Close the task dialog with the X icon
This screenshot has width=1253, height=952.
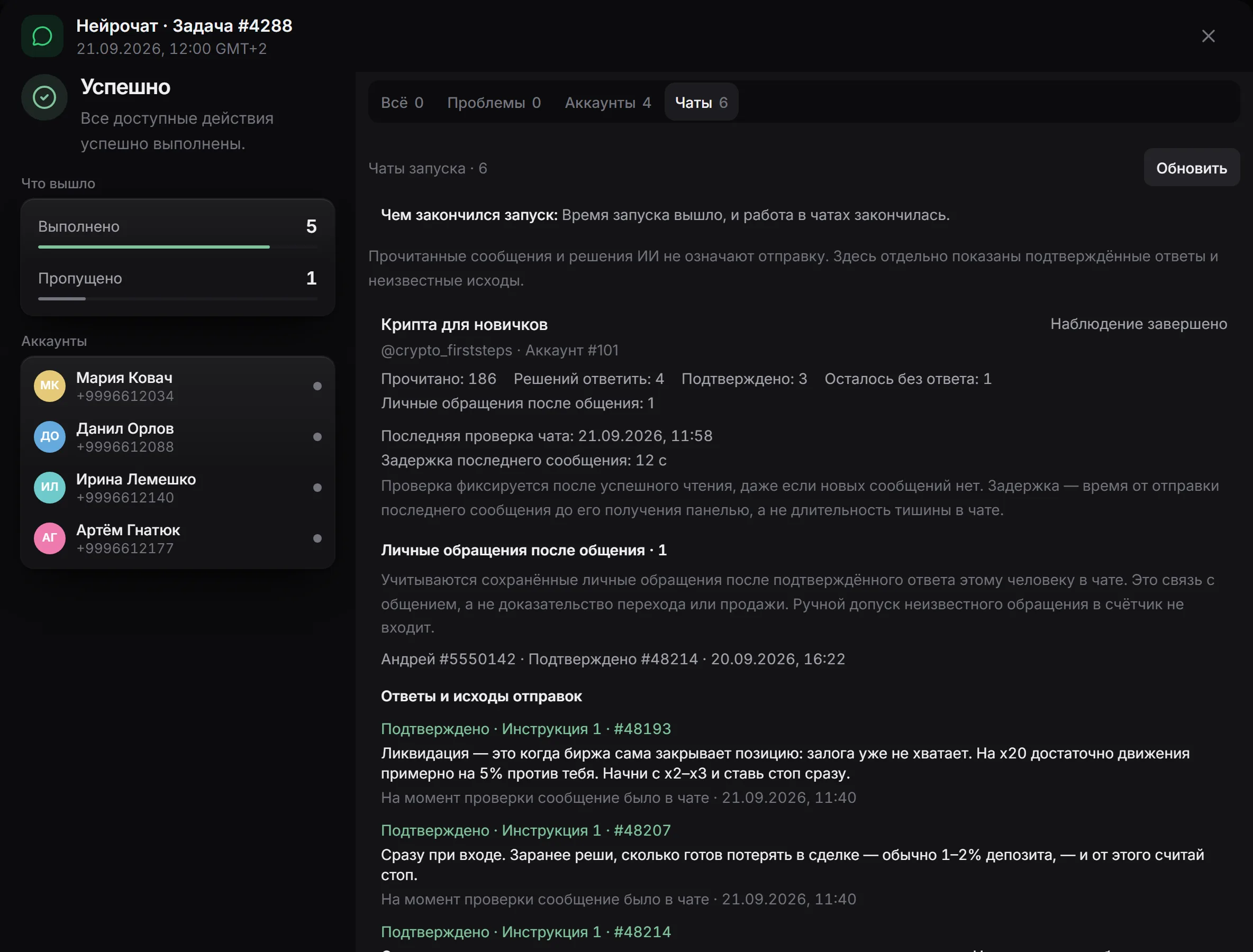tap(1208, 36)
